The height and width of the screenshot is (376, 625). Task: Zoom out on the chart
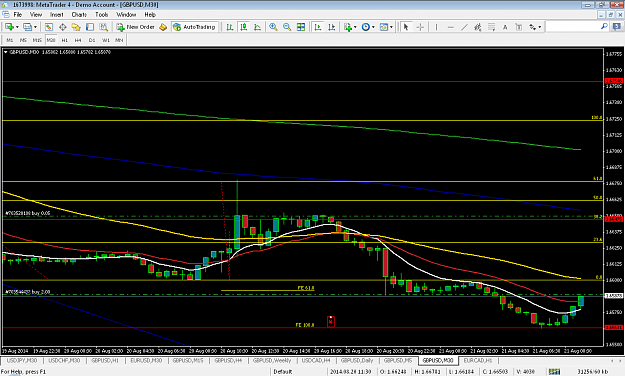287,27
